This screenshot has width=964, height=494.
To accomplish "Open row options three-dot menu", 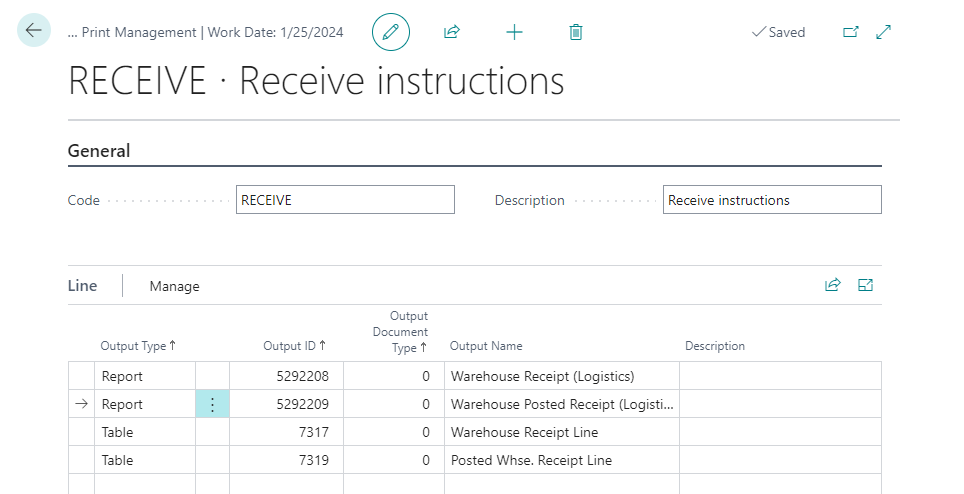I will pos(212,404).
